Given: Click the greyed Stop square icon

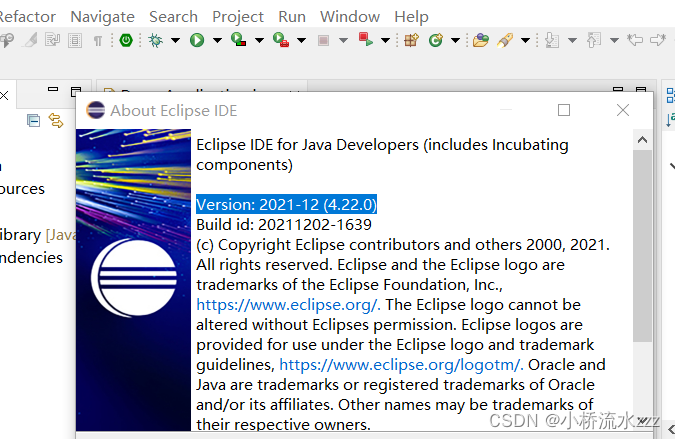Looking at the screenshot, I should (323, 40).
